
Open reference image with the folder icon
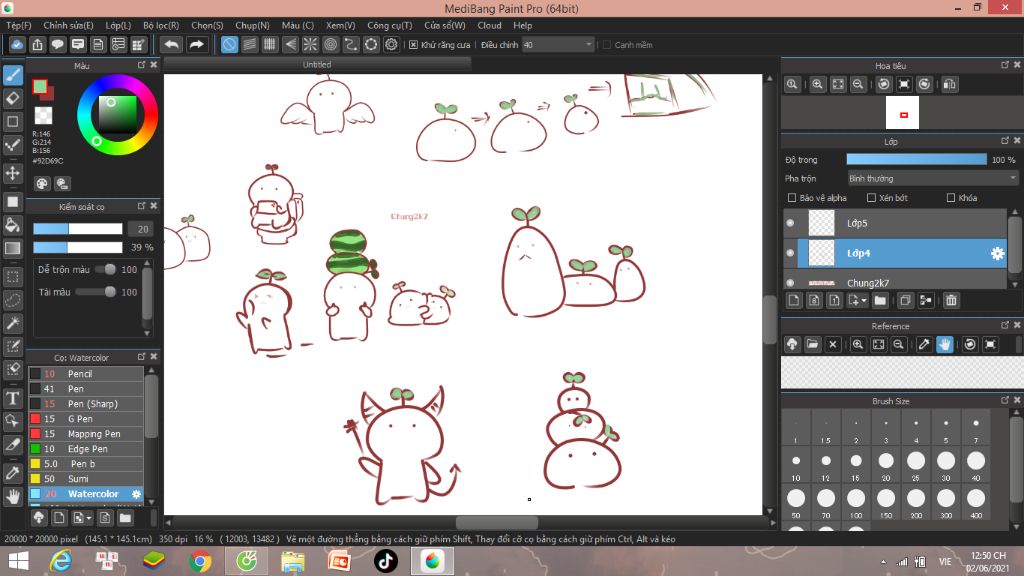812,344
